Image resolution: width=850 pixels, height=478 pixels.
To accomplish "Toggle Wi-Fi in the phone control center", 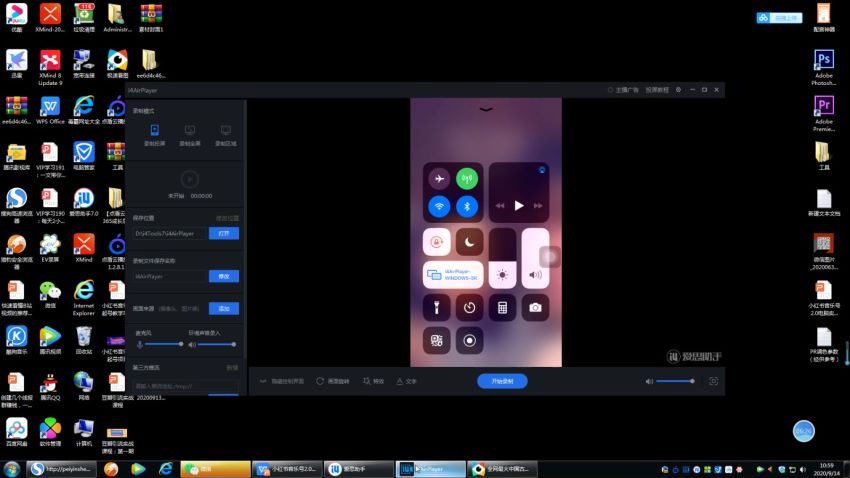I will (439, 206).
